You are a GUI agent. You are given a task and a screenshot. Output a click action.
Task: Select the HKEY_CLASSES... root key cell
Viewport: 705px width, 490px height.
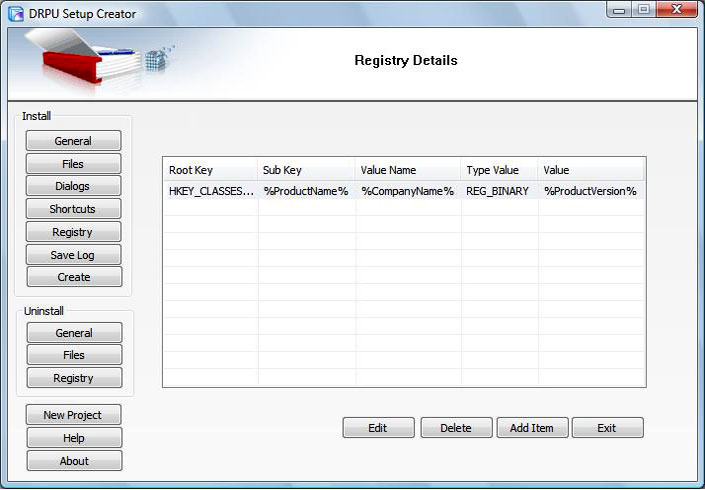[210, 191]
